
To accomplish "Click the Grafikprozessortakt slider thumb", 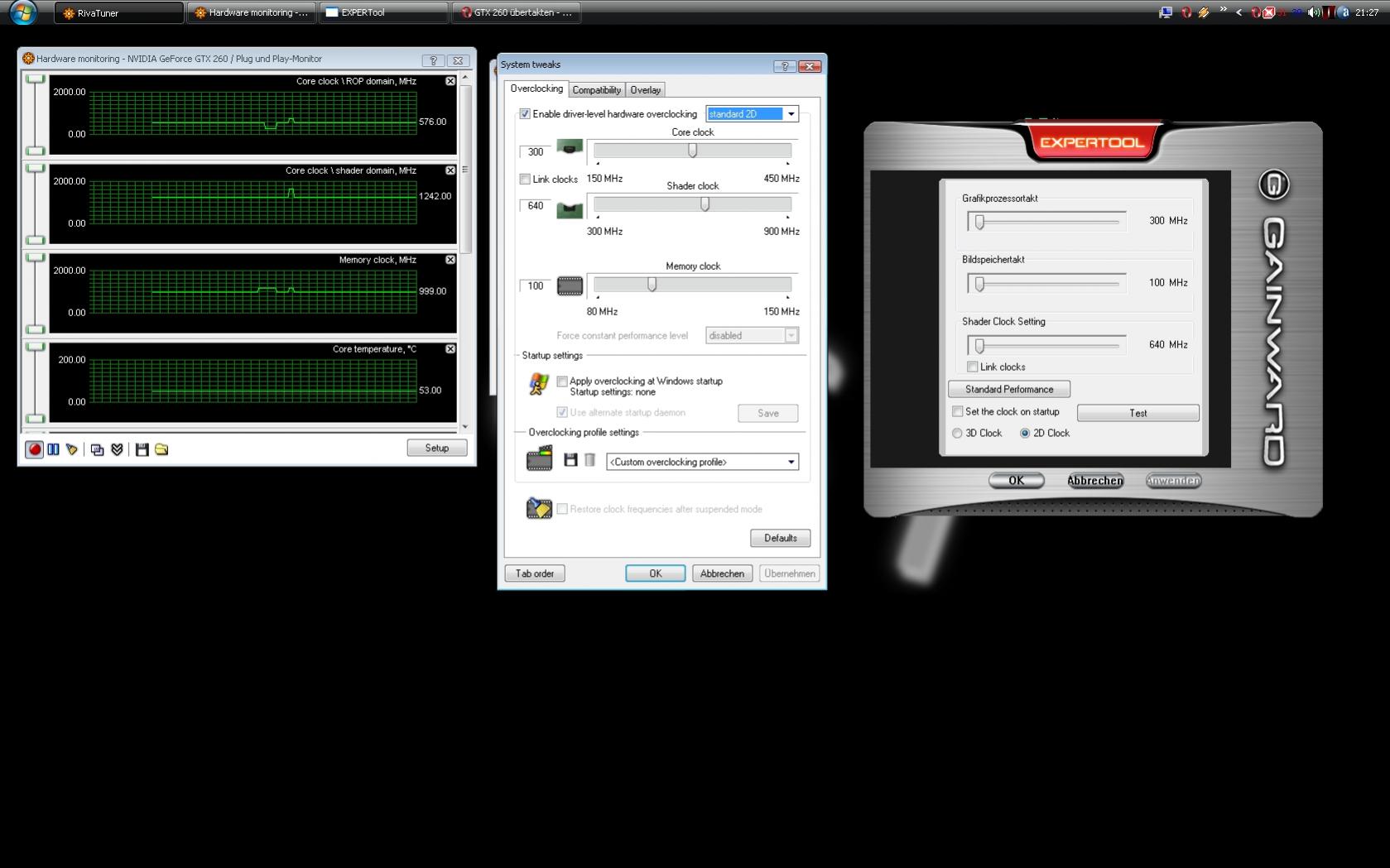I will (x=979, y=222).
